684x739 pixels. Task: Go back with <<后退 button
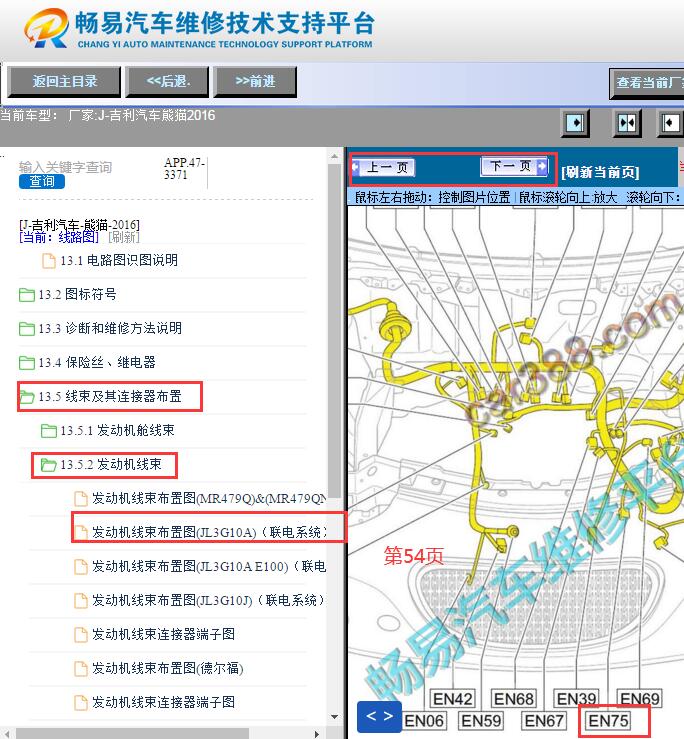tap(167, 82)
